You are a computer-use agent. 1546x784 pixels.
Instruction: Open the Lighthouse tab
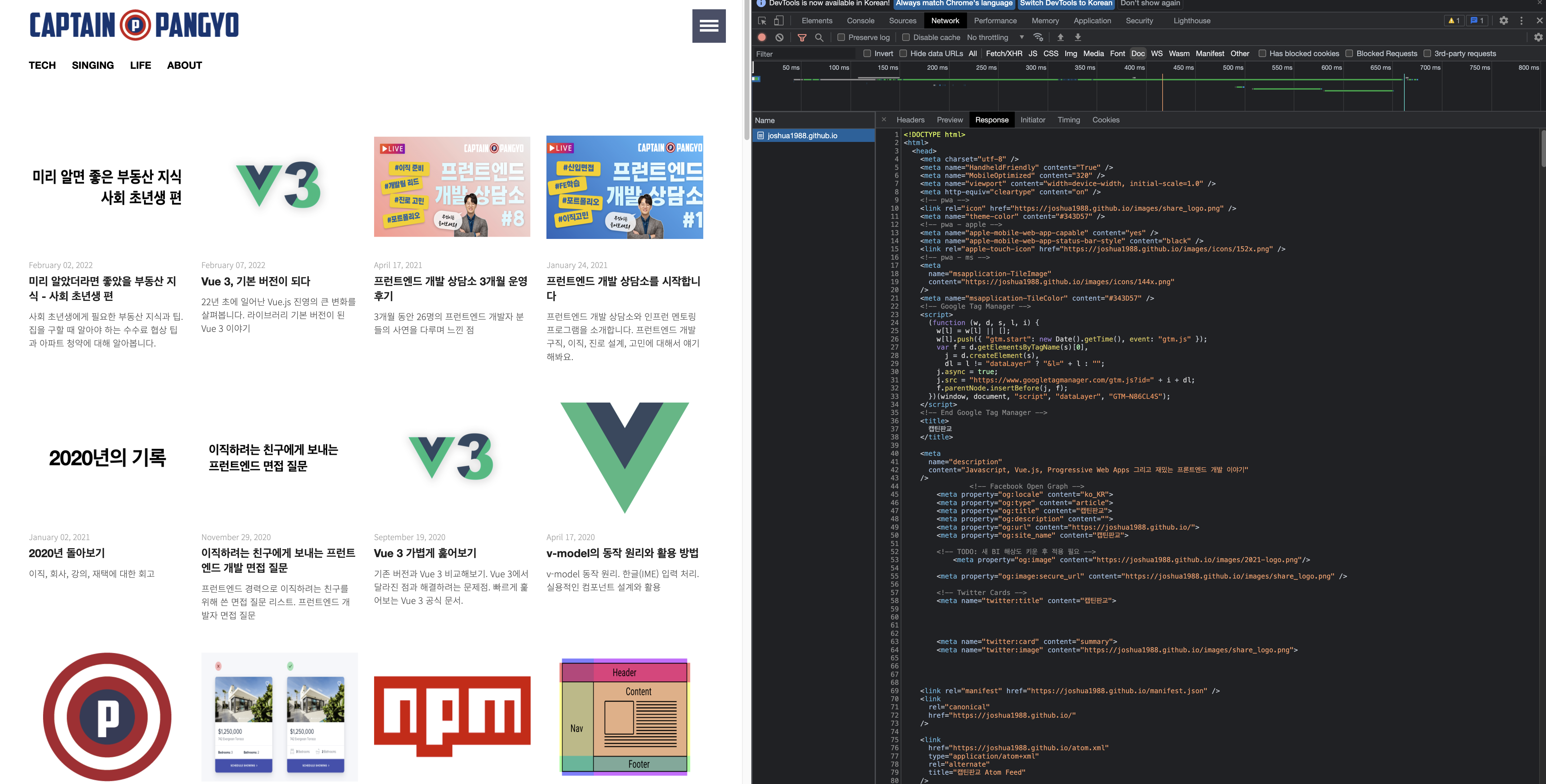tap(1191, 20)
